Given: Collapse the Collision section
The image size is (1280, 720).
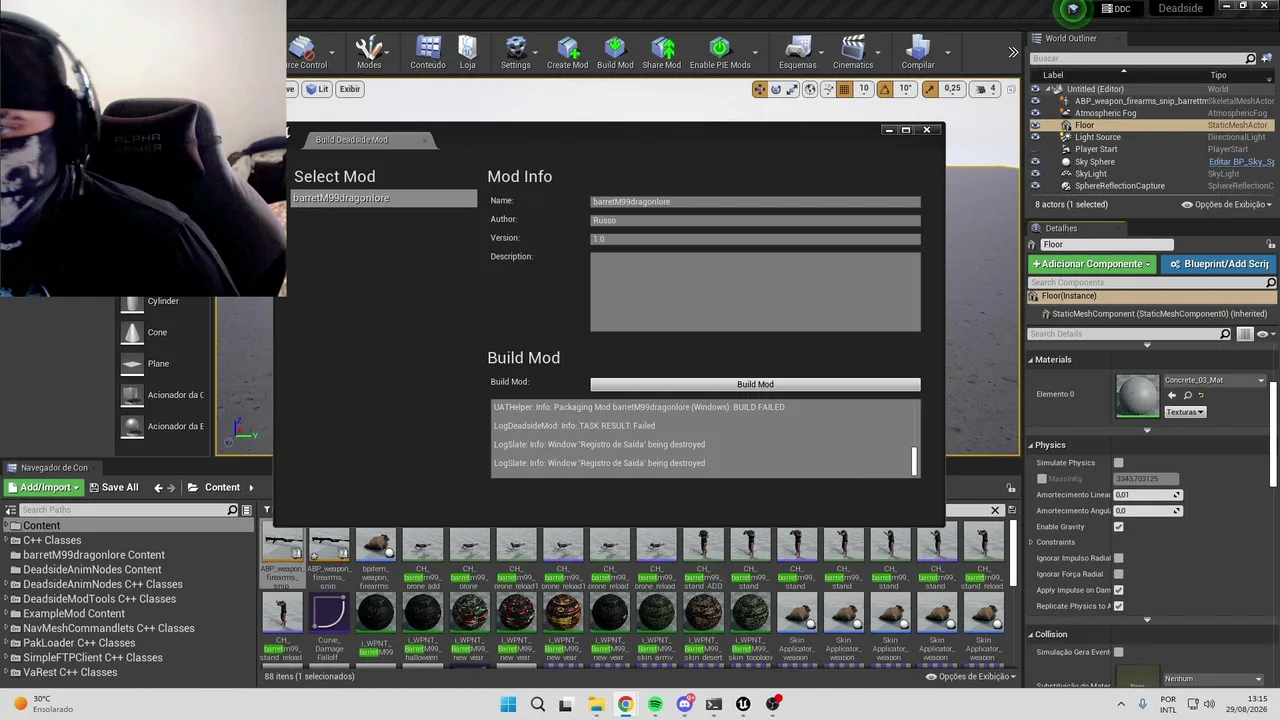Looking at the screenshot, I should [x=1030, y=634].
